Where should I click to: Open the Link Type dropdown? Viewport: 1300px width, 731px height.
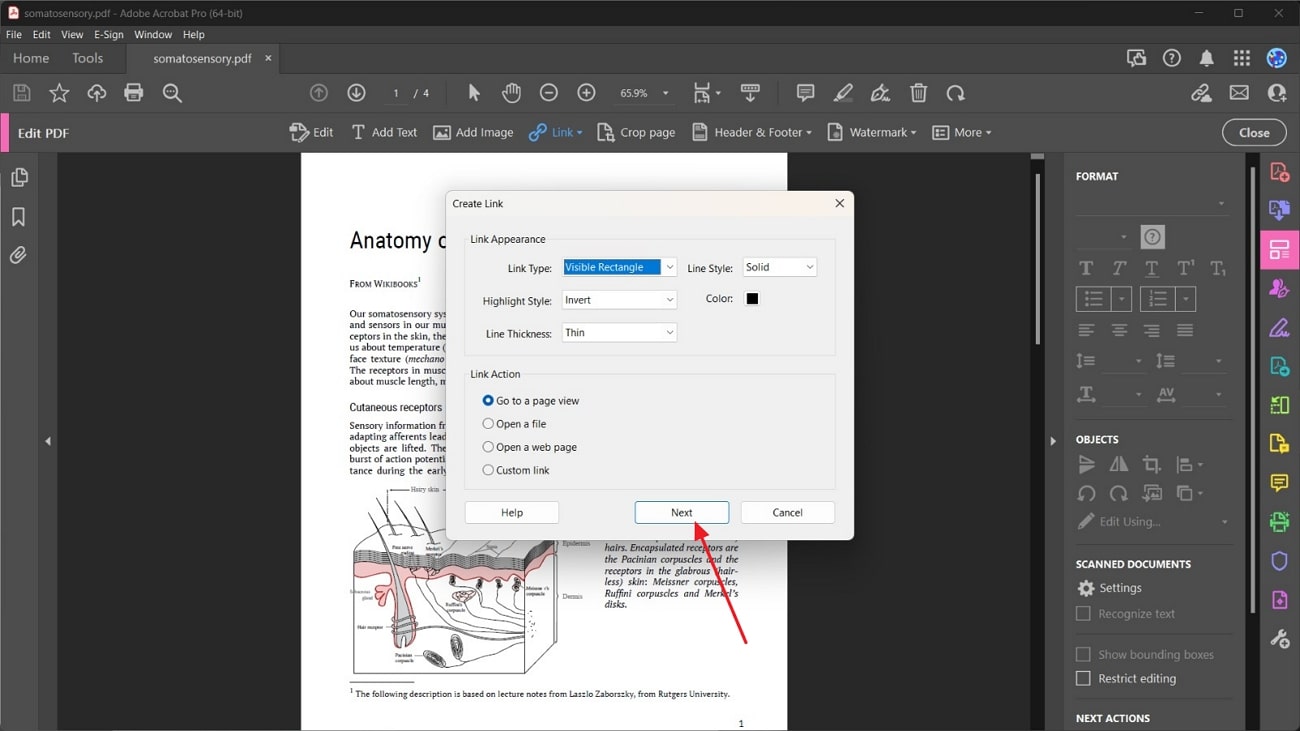620,267
